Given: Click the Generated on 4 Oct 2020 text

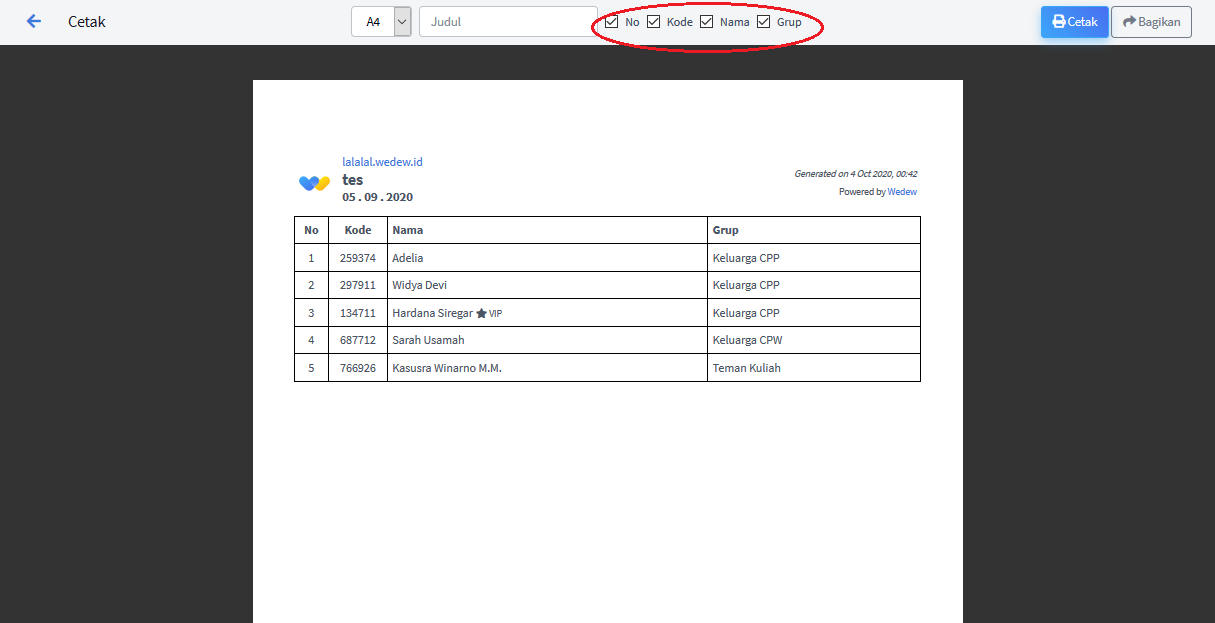Looking at the screenshot, I should pos(855,174).
